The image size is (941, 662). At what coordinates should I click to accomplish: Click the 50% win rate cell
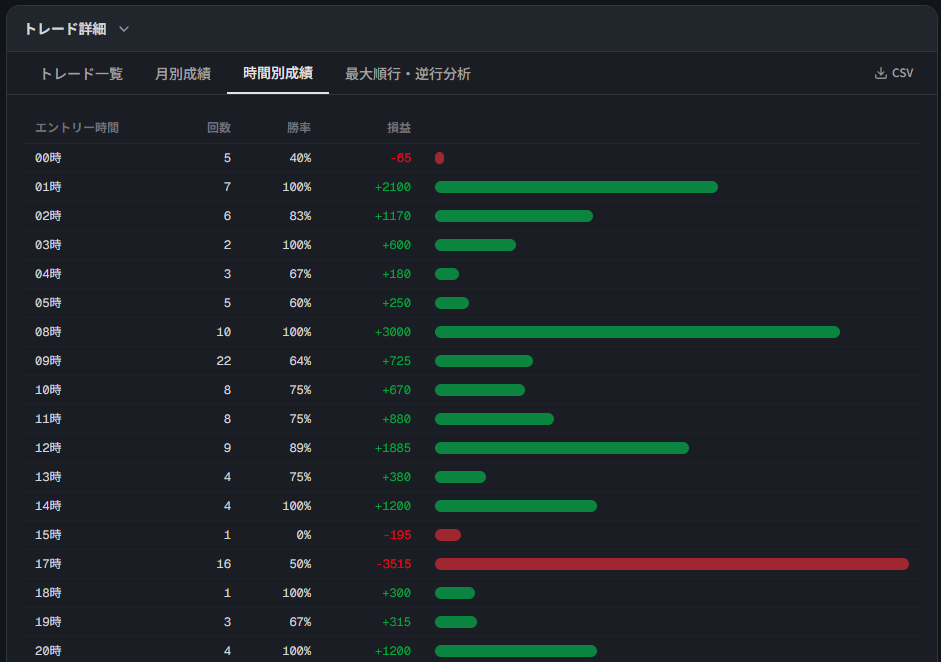click(300, 564)
